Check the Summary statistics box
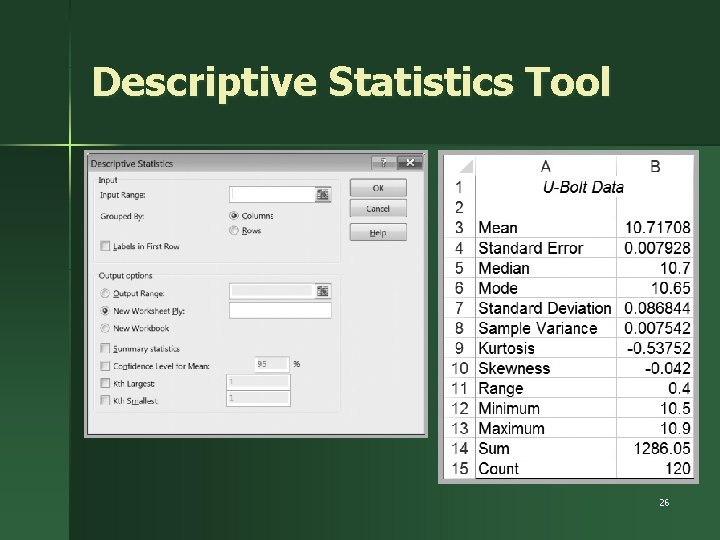The width and height of the screenshot is (720, 540). [105, 349]
